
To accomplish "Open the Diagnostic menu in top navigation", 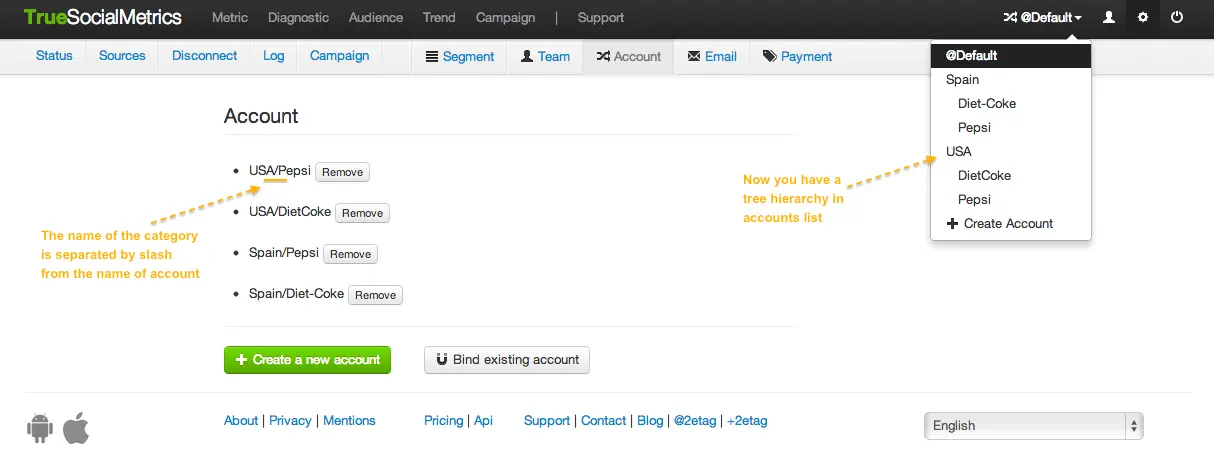I will pos(298,18).
